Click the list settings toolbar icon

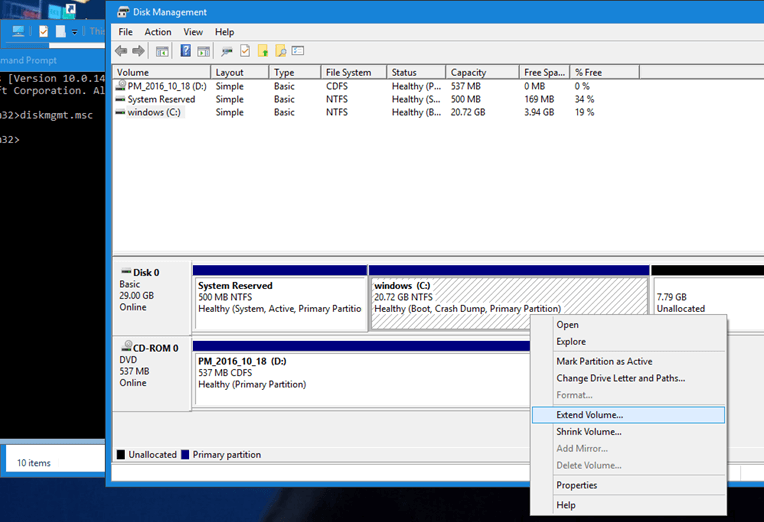point(298,51)
